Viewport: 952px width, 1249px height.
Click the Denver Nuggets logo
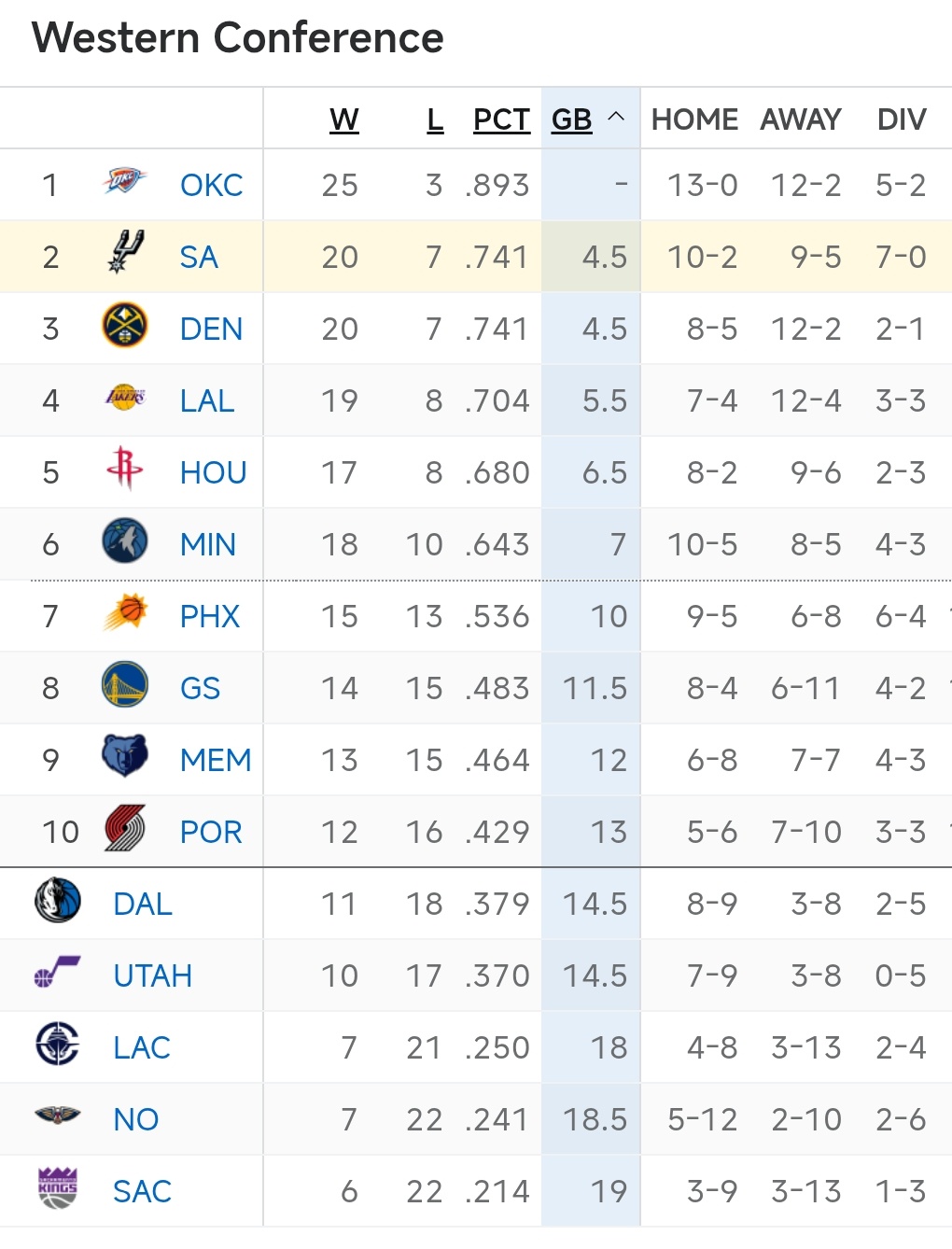tap(124, 326)
